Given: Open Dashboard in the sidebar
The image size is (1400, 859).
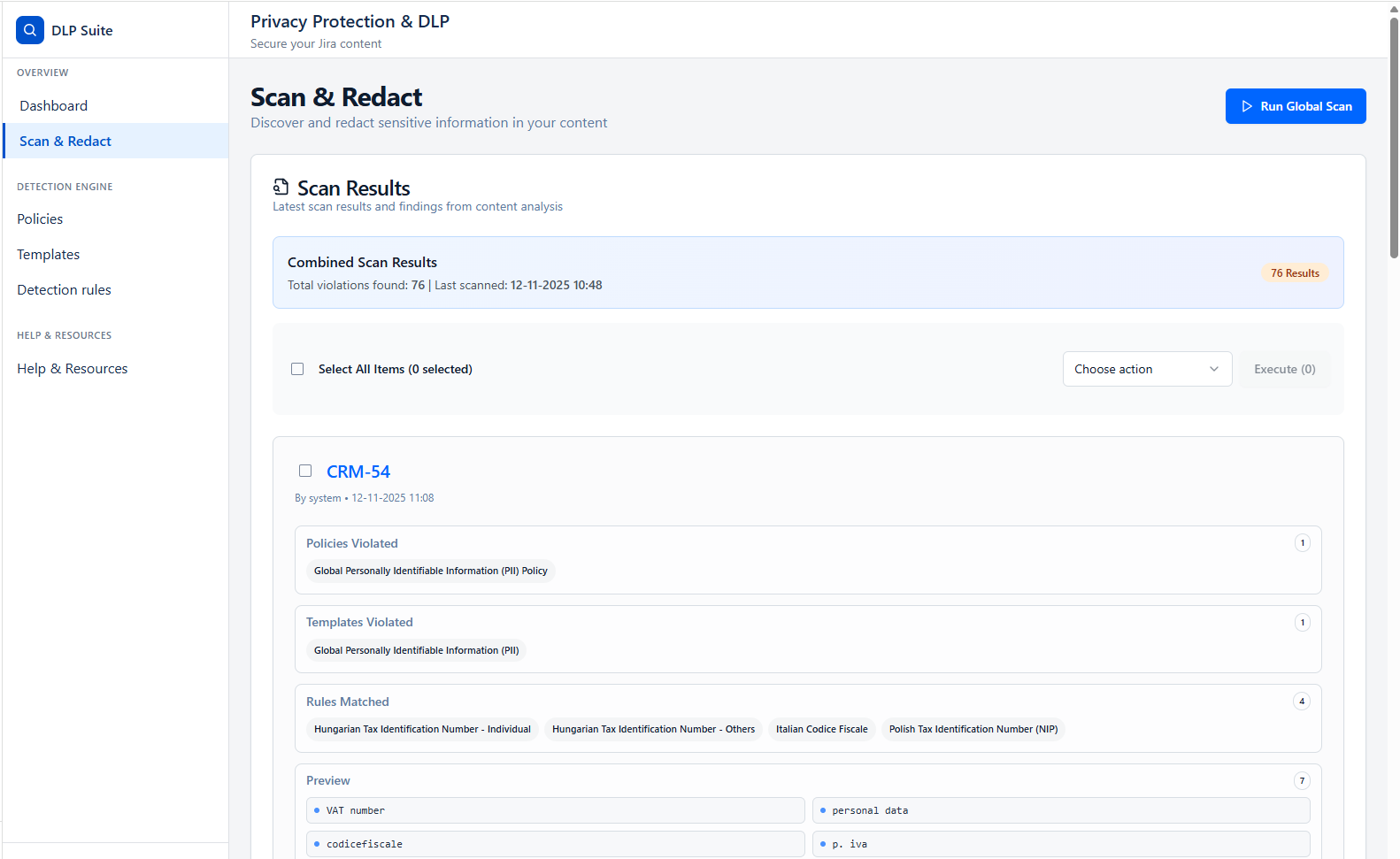Looking at the screenshot, I should click(x=54, y=105).
